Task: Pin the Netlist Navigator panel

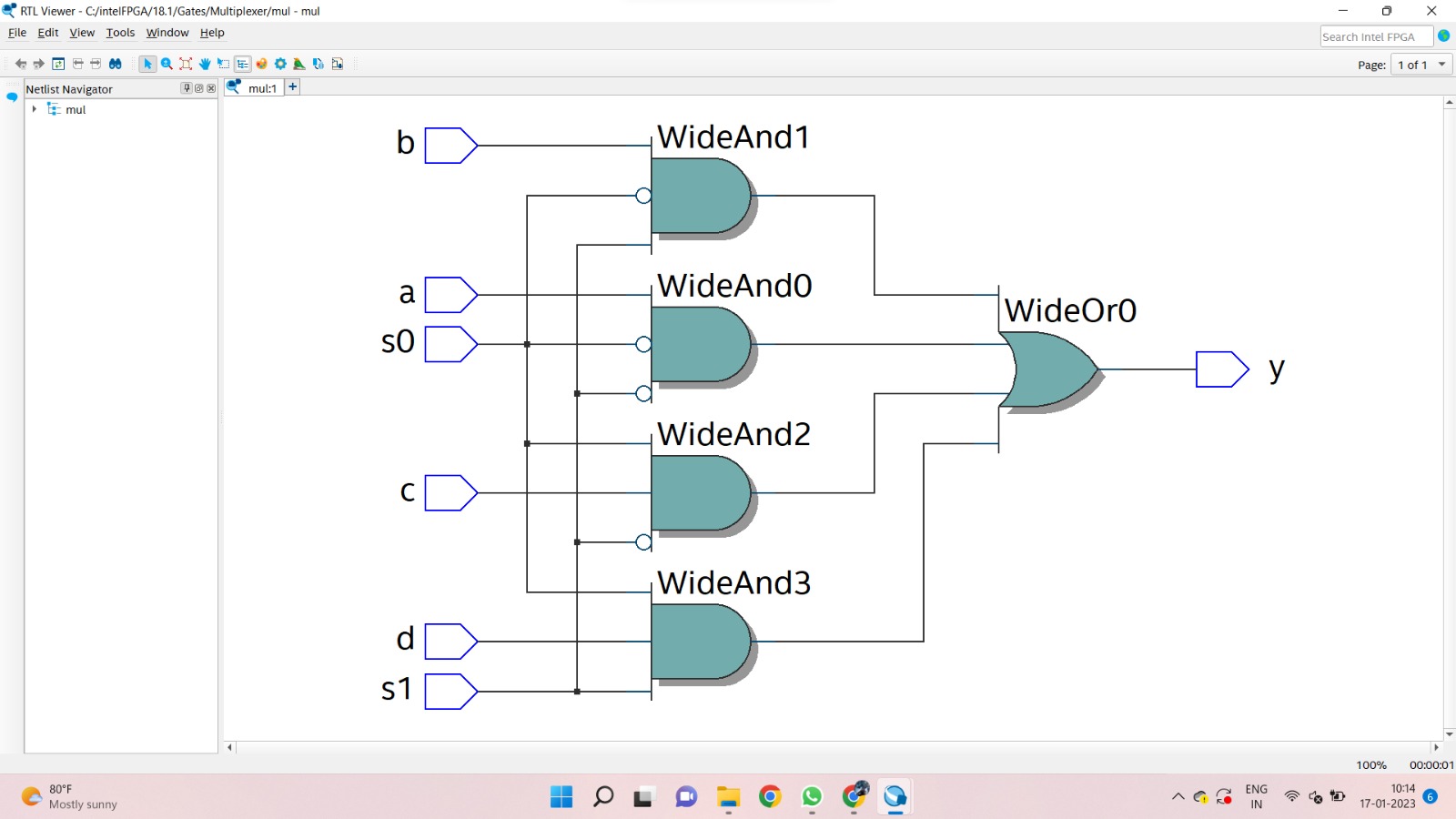Action: 187,88
